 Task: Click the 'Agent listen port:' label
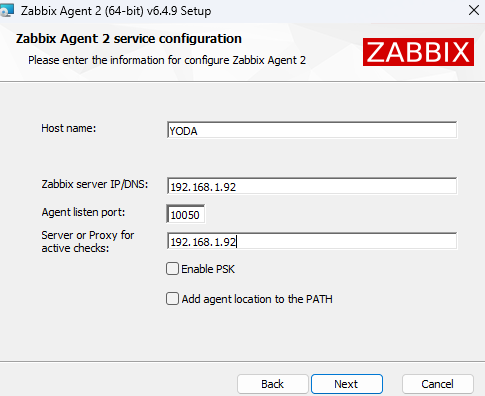[83, 212]
